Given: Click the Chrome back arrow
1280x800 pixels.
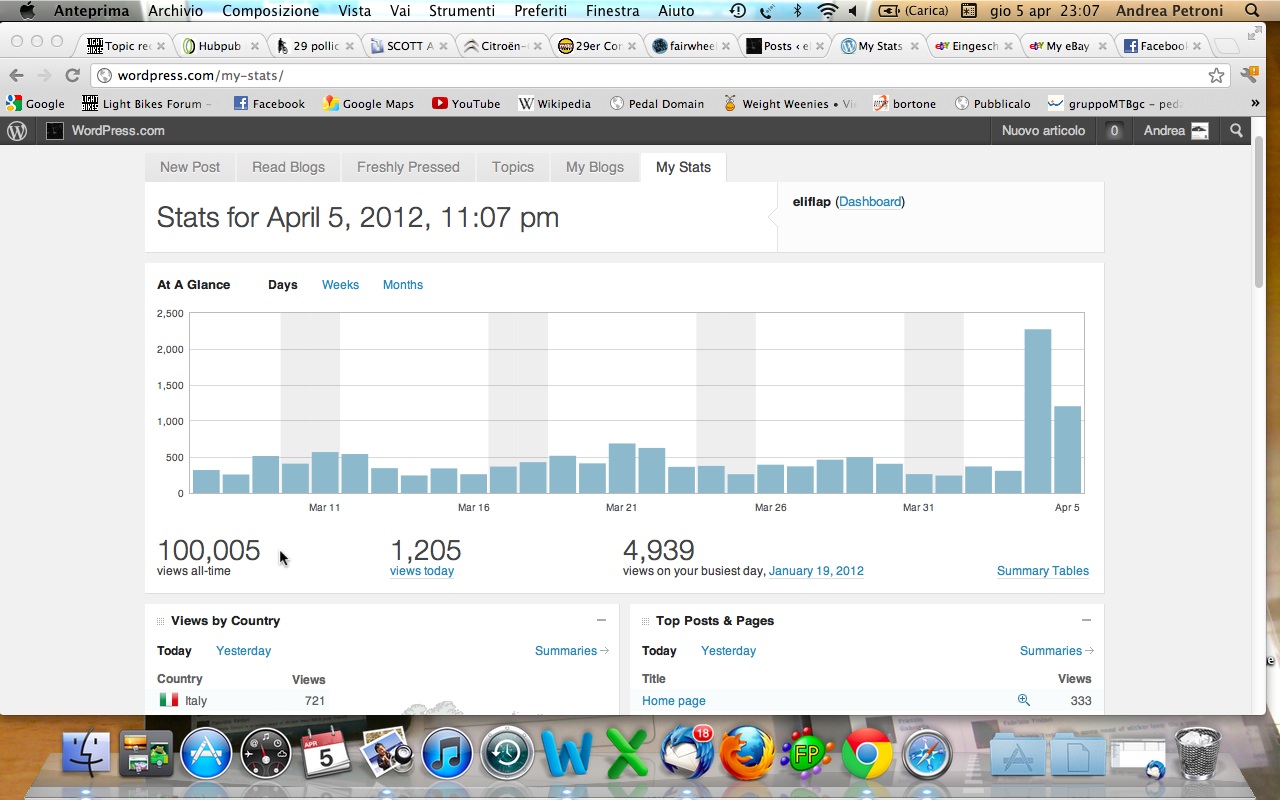Looking at the screenshot, I should pyautogui.click(x=17, y=76).
